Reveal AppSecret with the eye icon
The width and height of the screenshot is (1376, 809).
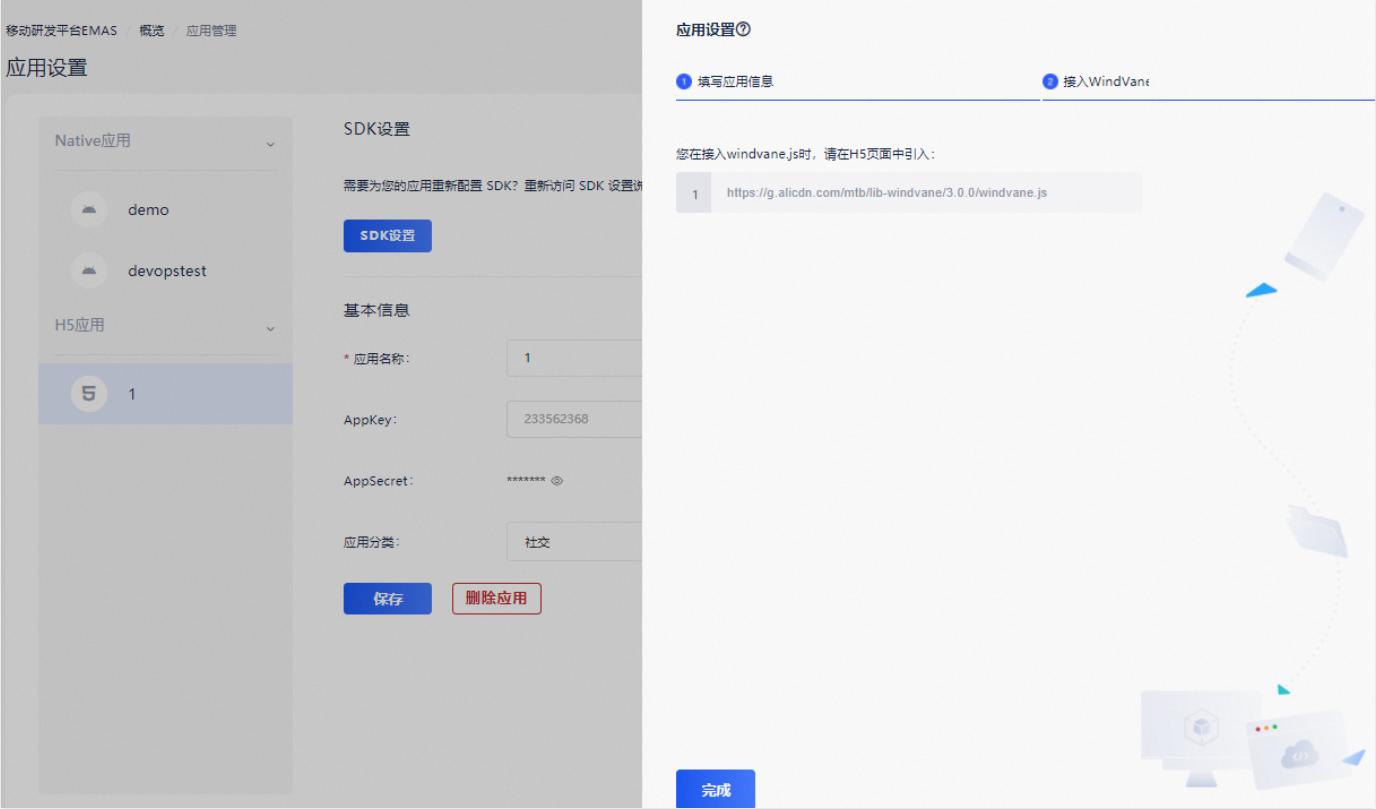[x=557, y=481]
